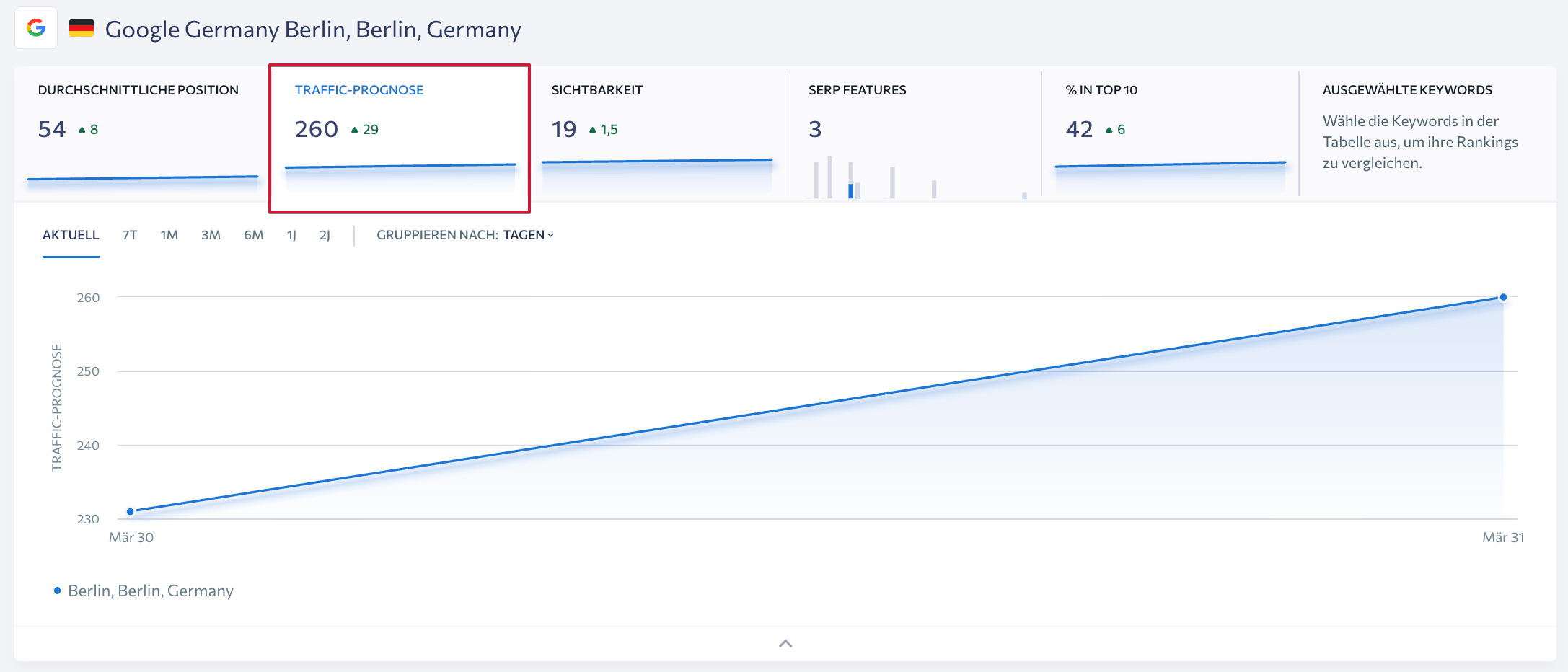Collapse the chart using the bottom chevron
1568x672 pixels.
point(784,642)
